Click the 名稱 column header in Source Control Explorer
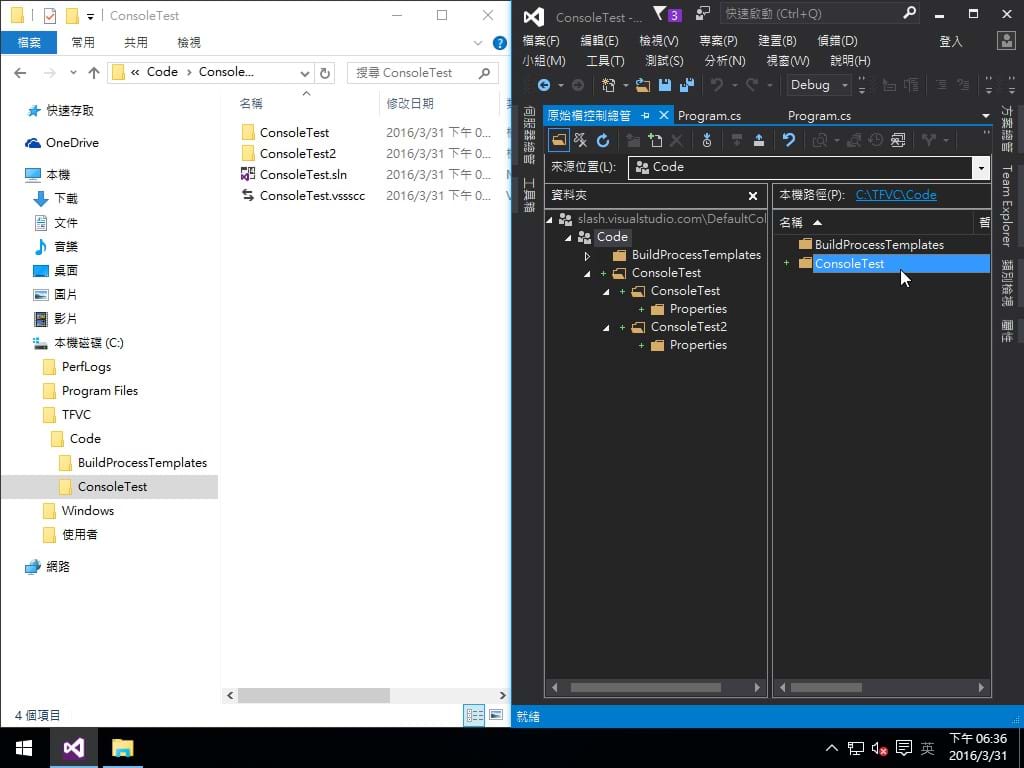Image resolution: width=1024 pixels, height=768 pixels. pyautogui.click(x=791, y=223)
